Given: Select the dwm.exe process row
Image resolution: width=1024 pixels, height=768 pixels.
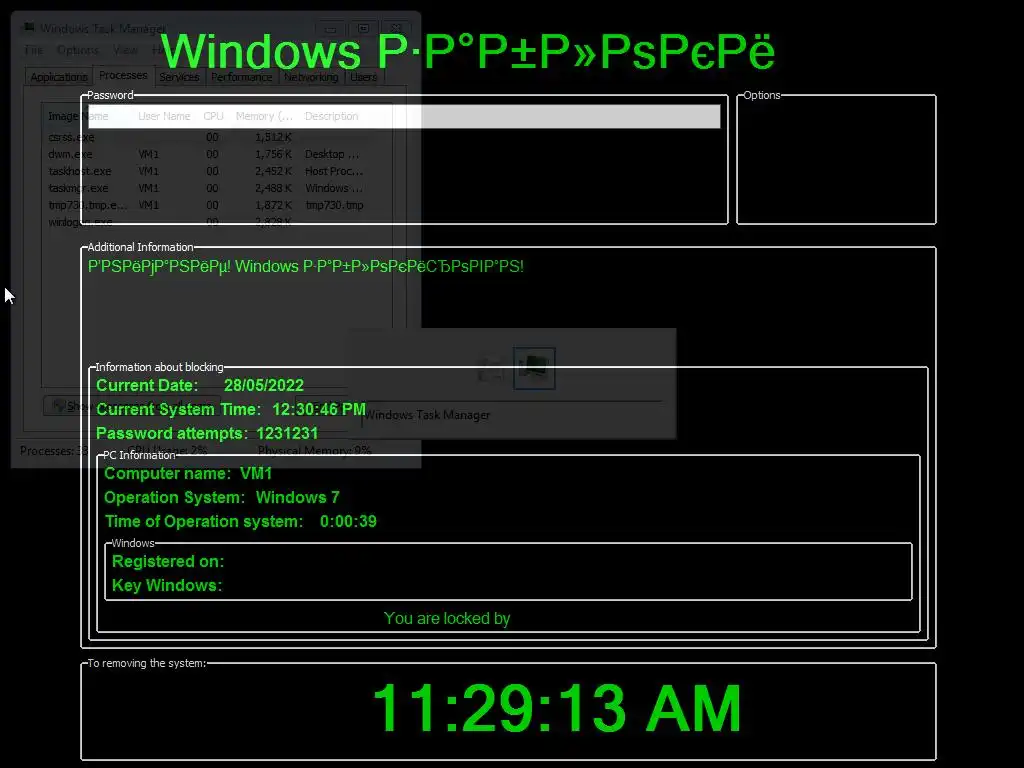Looking at the screenshot, I should tap(216, 154).
